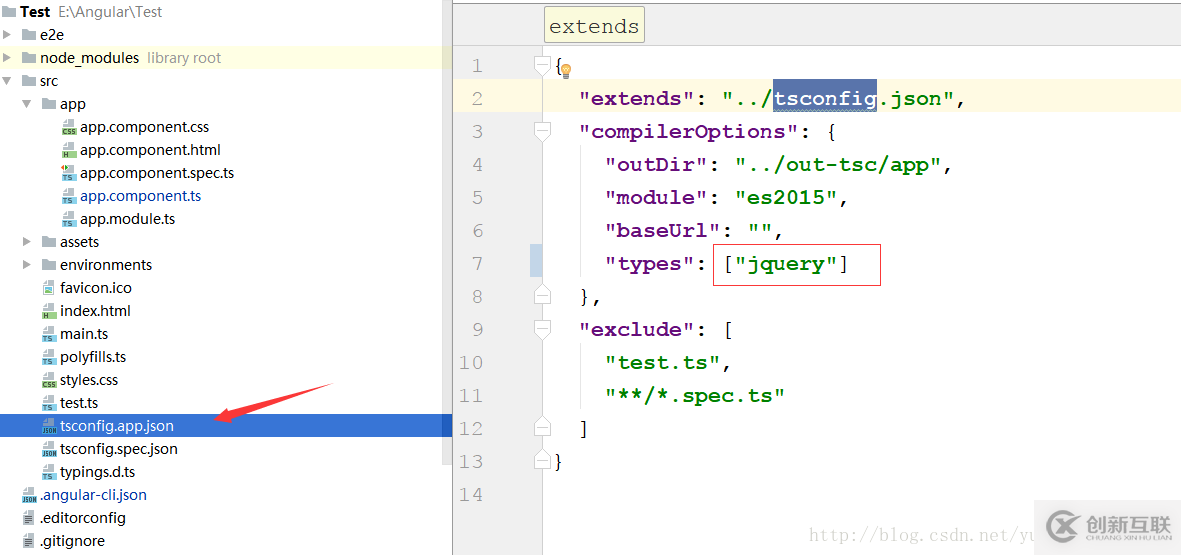Click the src folder icon
Image resolution: width=1181 pixels, height=555 pixels.
29,81
